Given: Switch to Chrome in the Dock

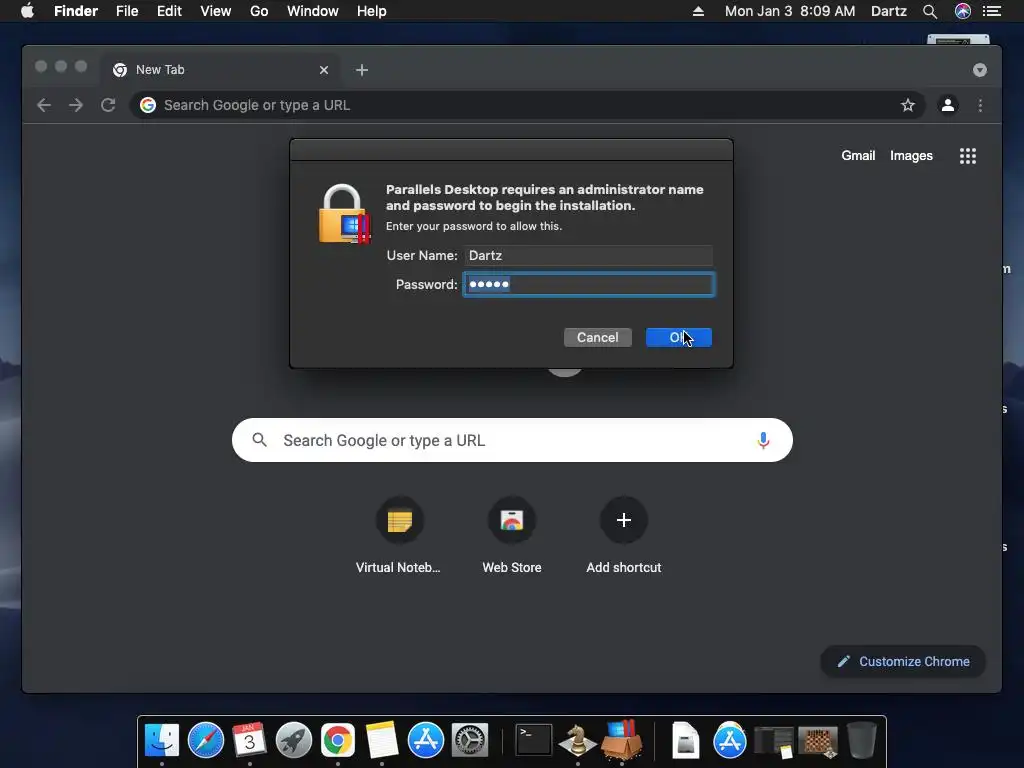Looking at the screenshot, I should coord(338,741).
